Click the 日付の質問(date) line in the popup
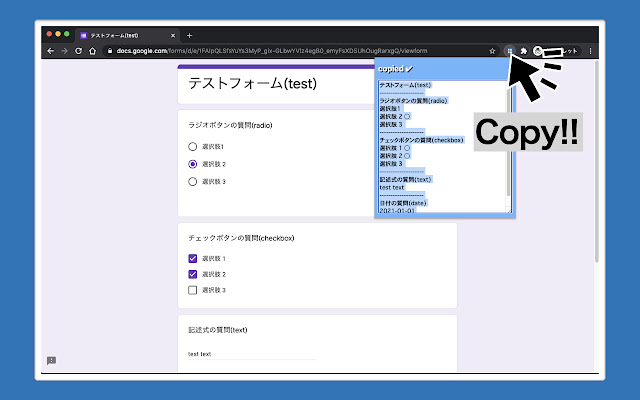This screenshot has height=400, width=640. (403, 203)
